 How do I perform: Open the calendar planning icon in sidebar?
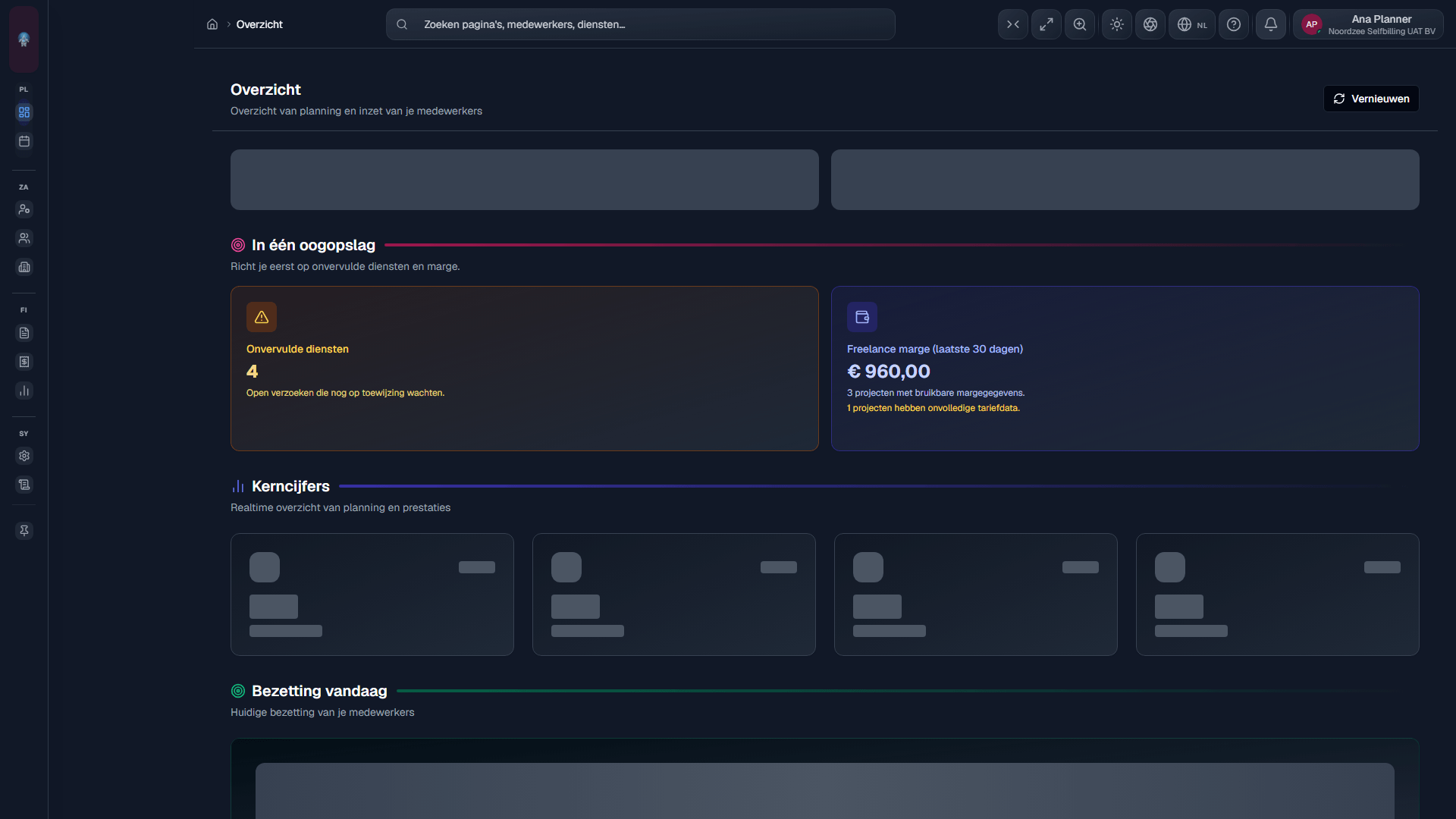coord(24,141)
